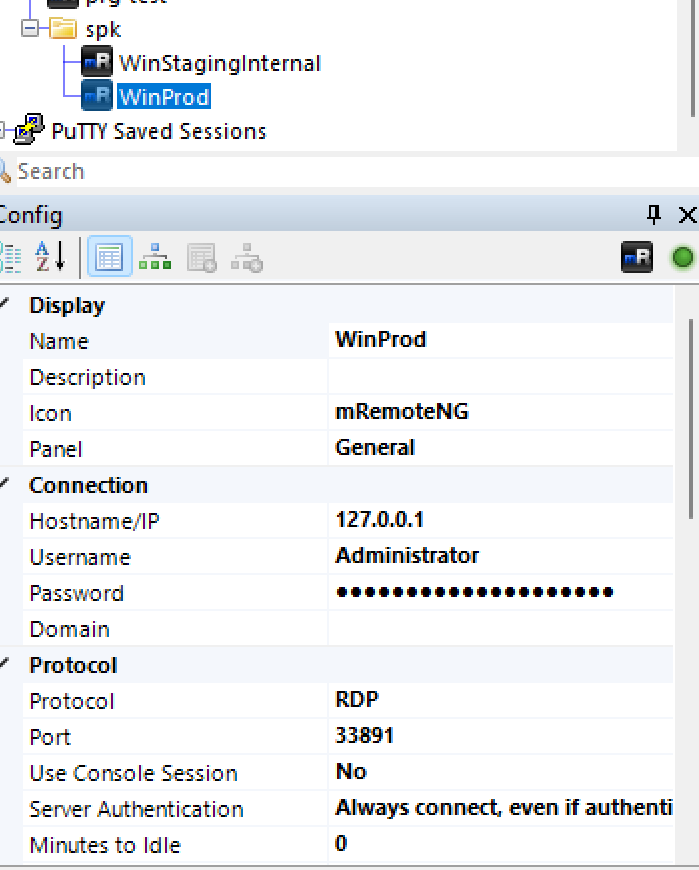Select the spk folder icon
Screen dimensions: 699x870
(x=63, y=28)
